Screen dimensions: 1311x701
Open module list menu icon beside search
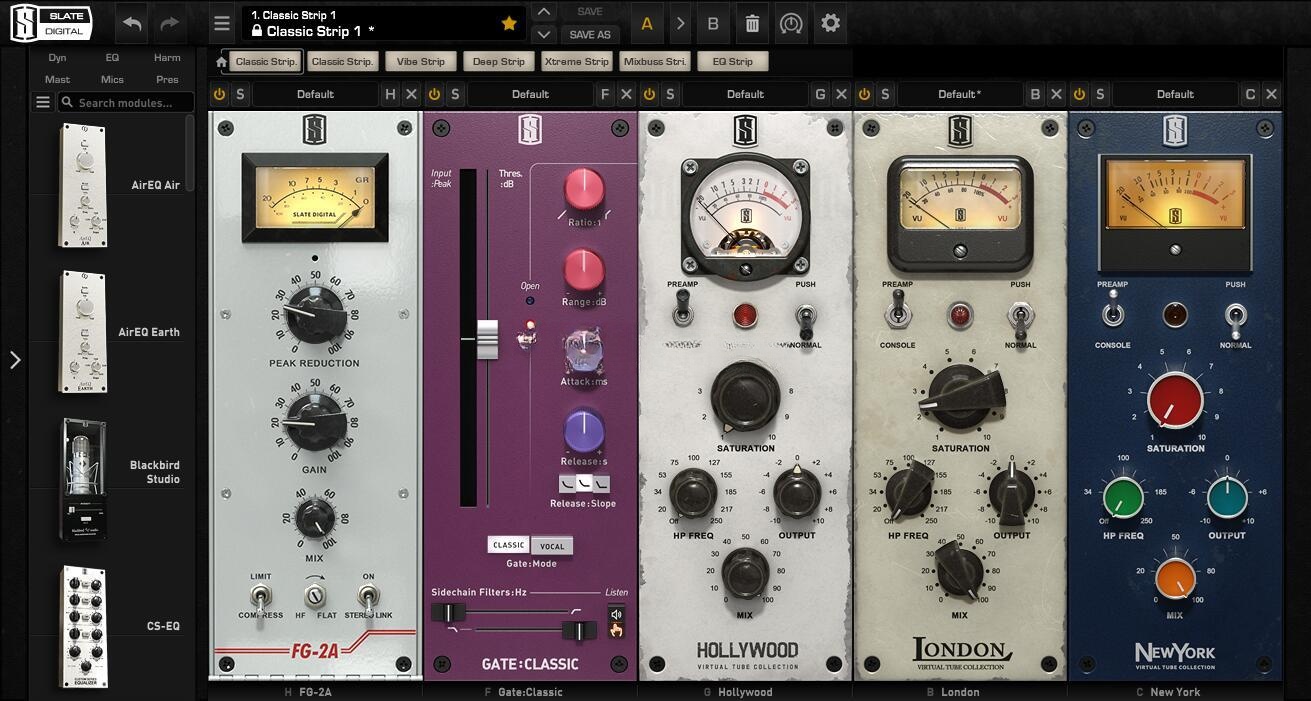(x=43, y=102)
